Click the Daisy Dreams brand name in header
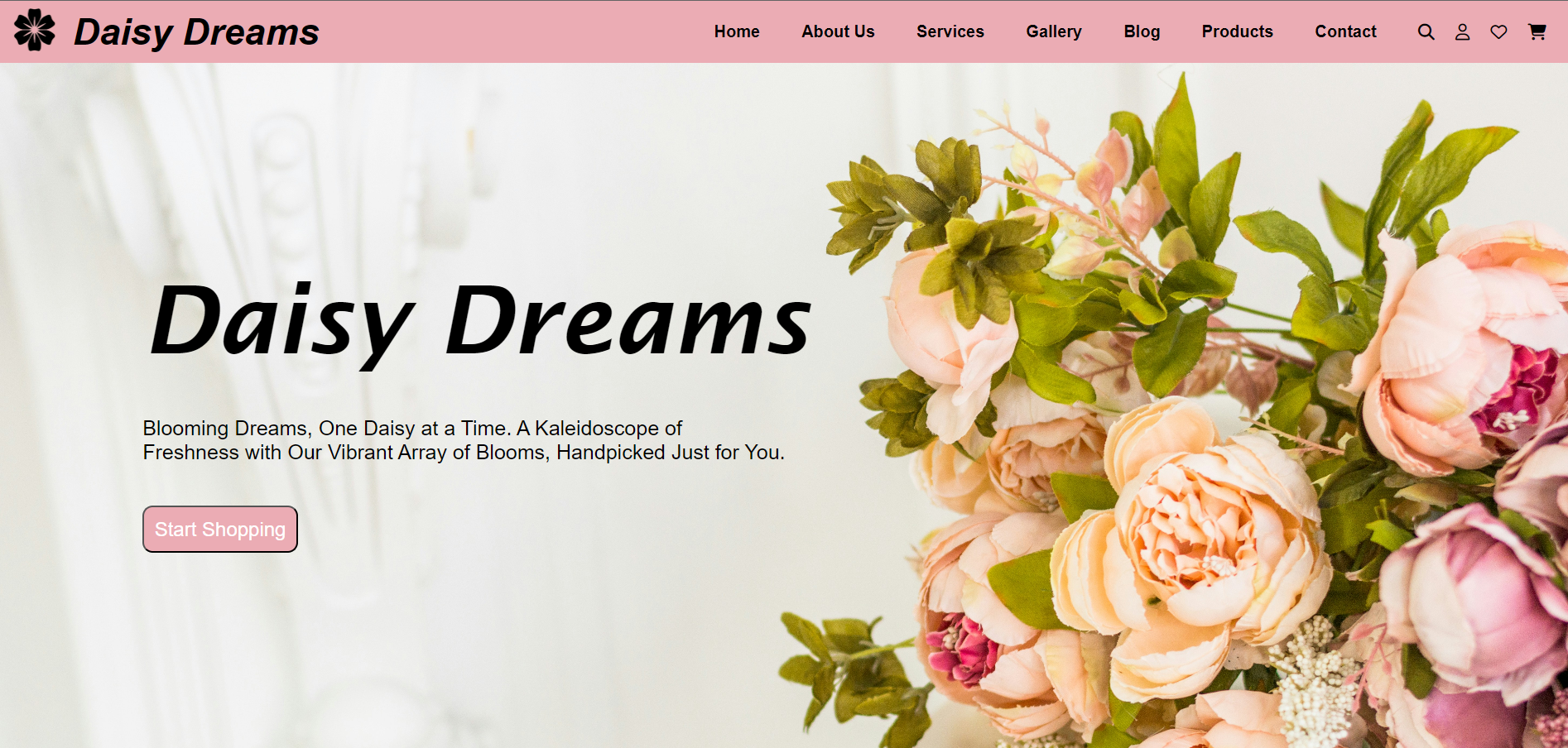Viewport: 1568px width, 748px height. 196,32
